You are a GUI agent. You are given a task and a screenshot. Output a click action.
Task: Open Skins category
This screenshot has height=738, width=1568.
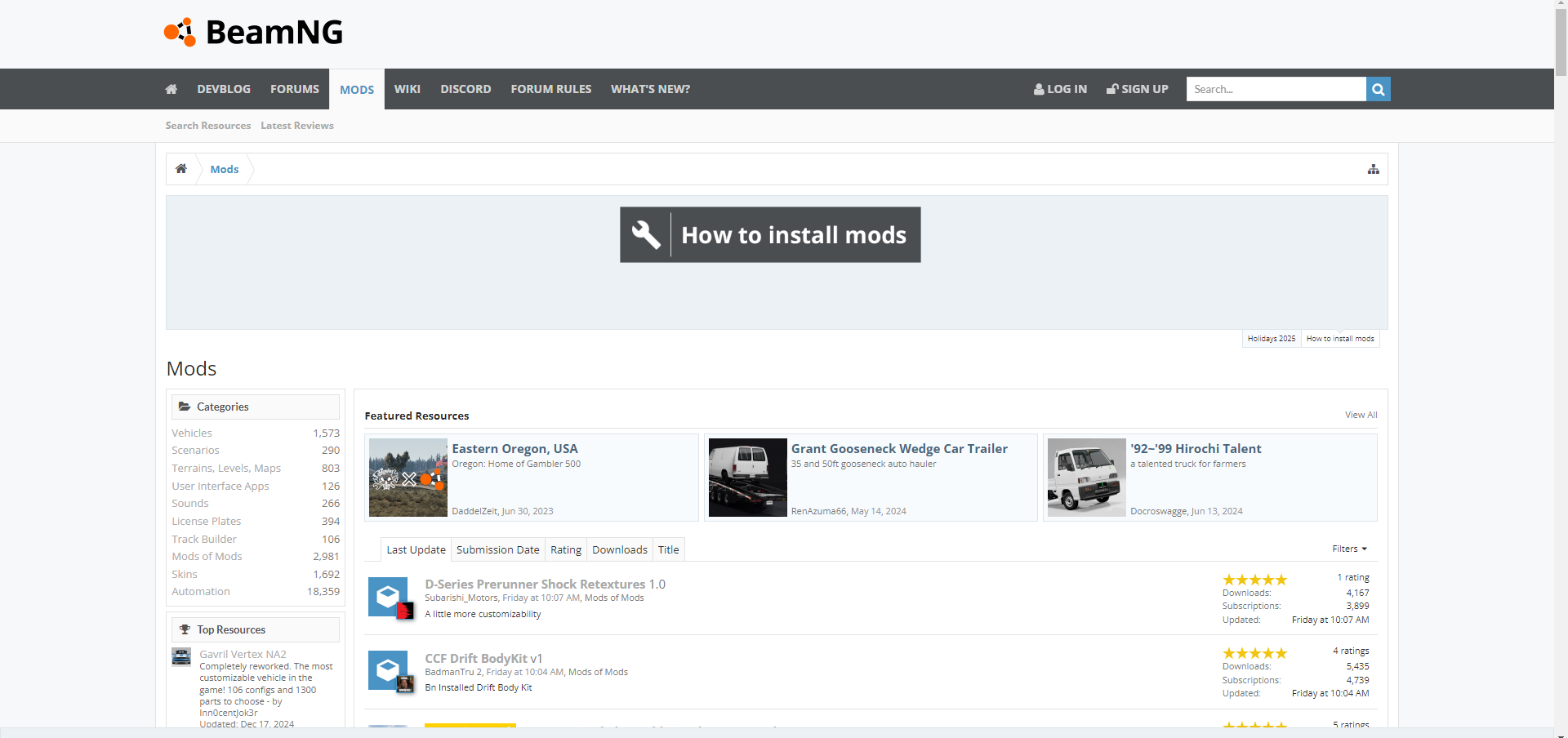[x=185, y=575]
